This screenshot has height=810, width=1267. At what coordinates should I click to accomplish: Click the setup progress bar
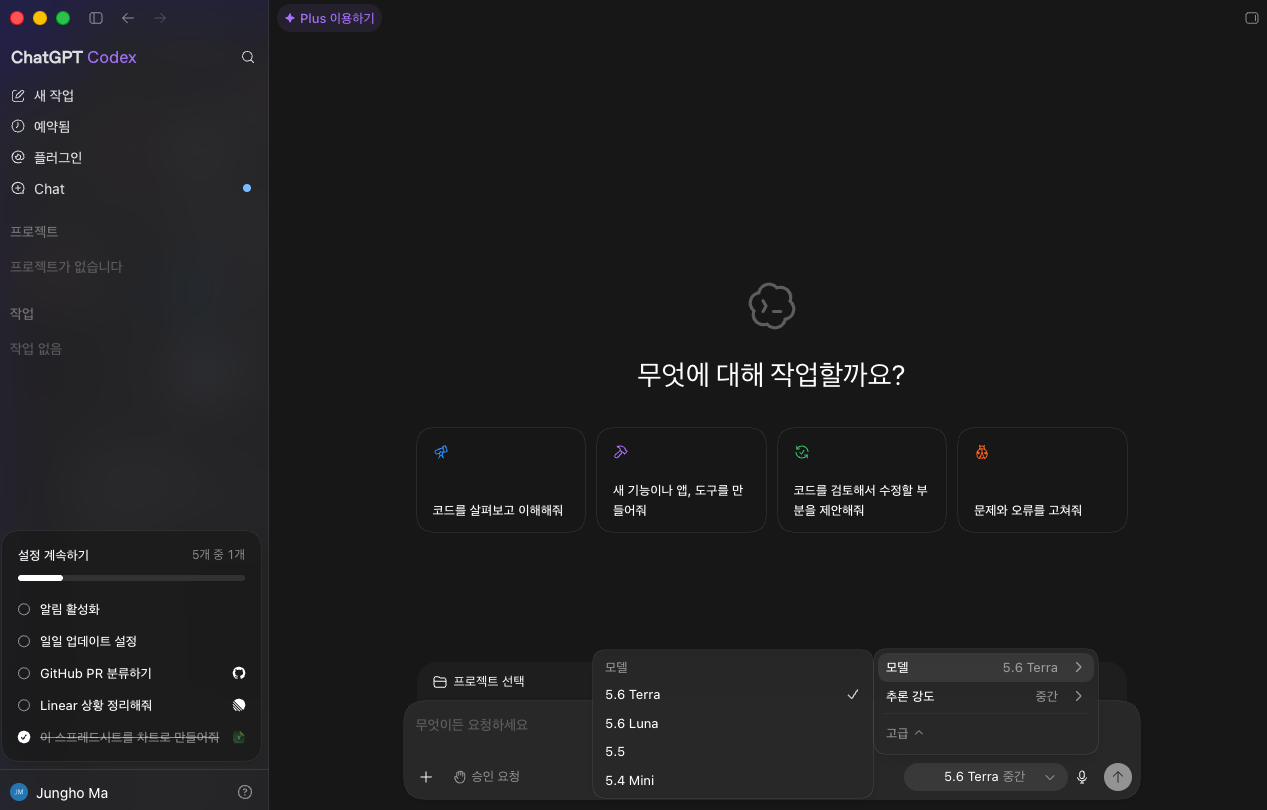(131, 578)
